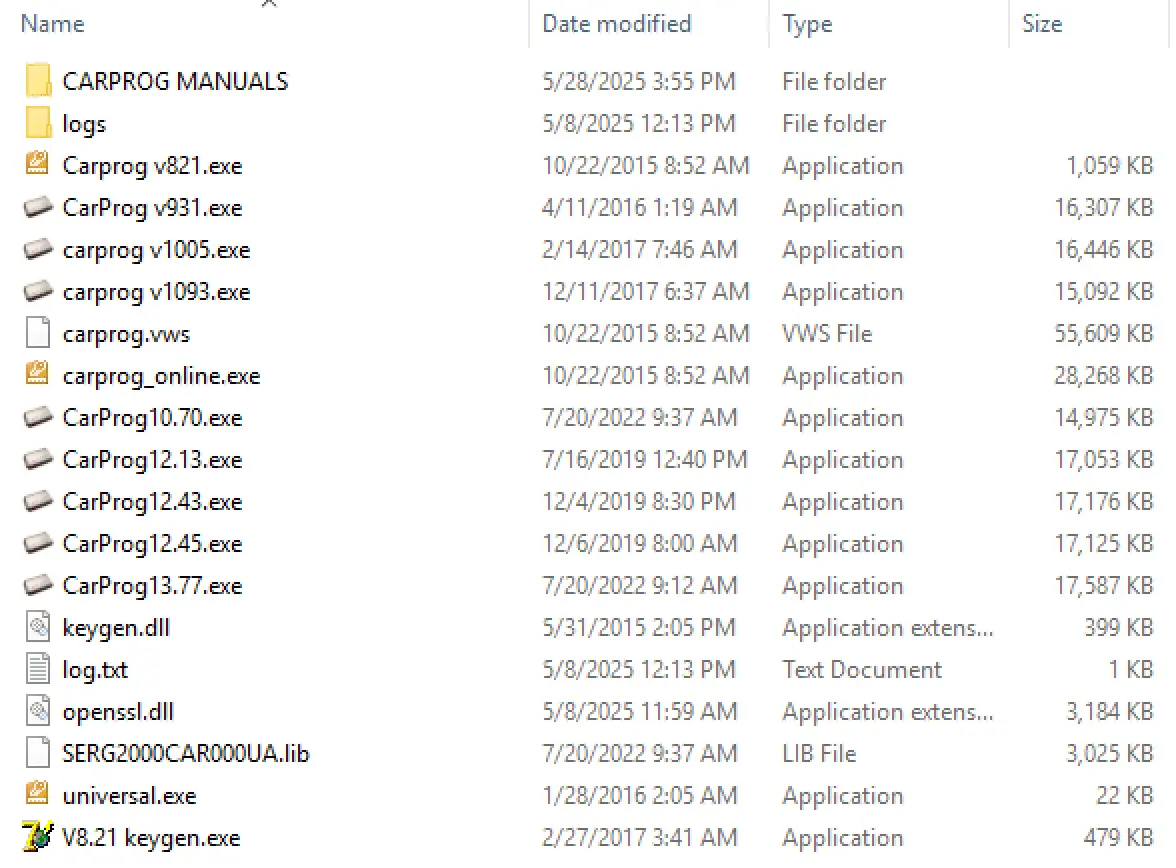Click the VWS File type cell

pos(826,333)
